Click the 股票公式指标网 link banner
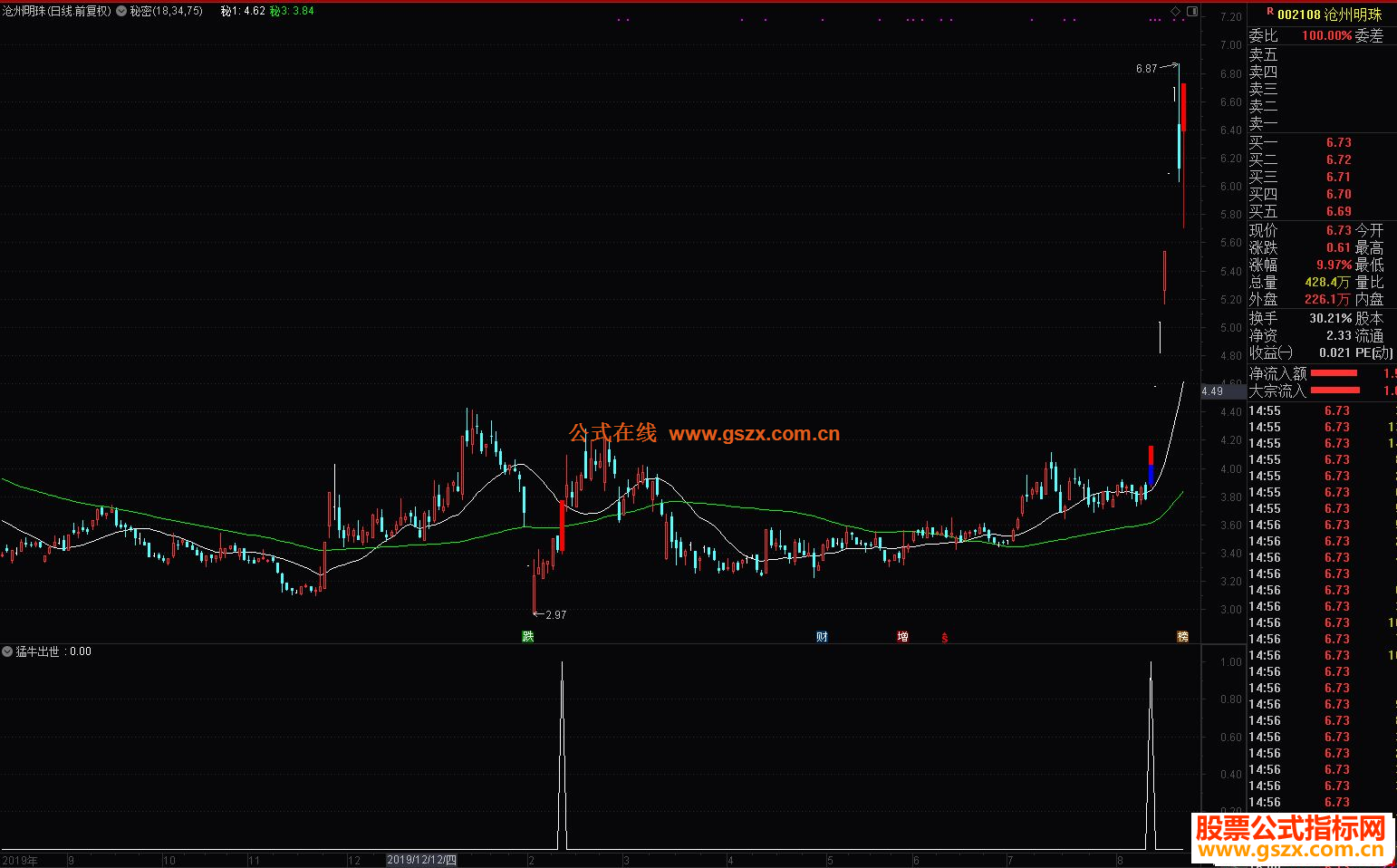 pos(1291,836)
